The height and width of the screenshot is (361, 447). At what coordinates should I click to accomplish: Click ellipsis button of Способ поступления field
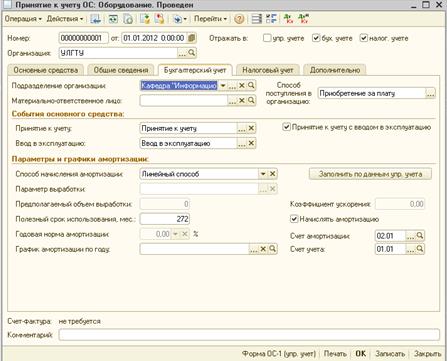430,94
